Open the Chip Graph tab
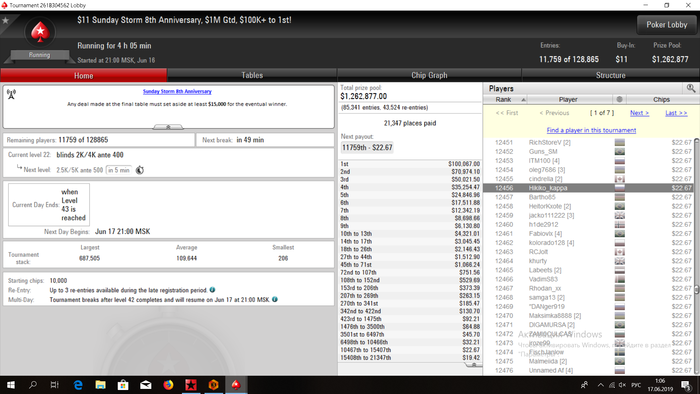 tap(429, 75)
